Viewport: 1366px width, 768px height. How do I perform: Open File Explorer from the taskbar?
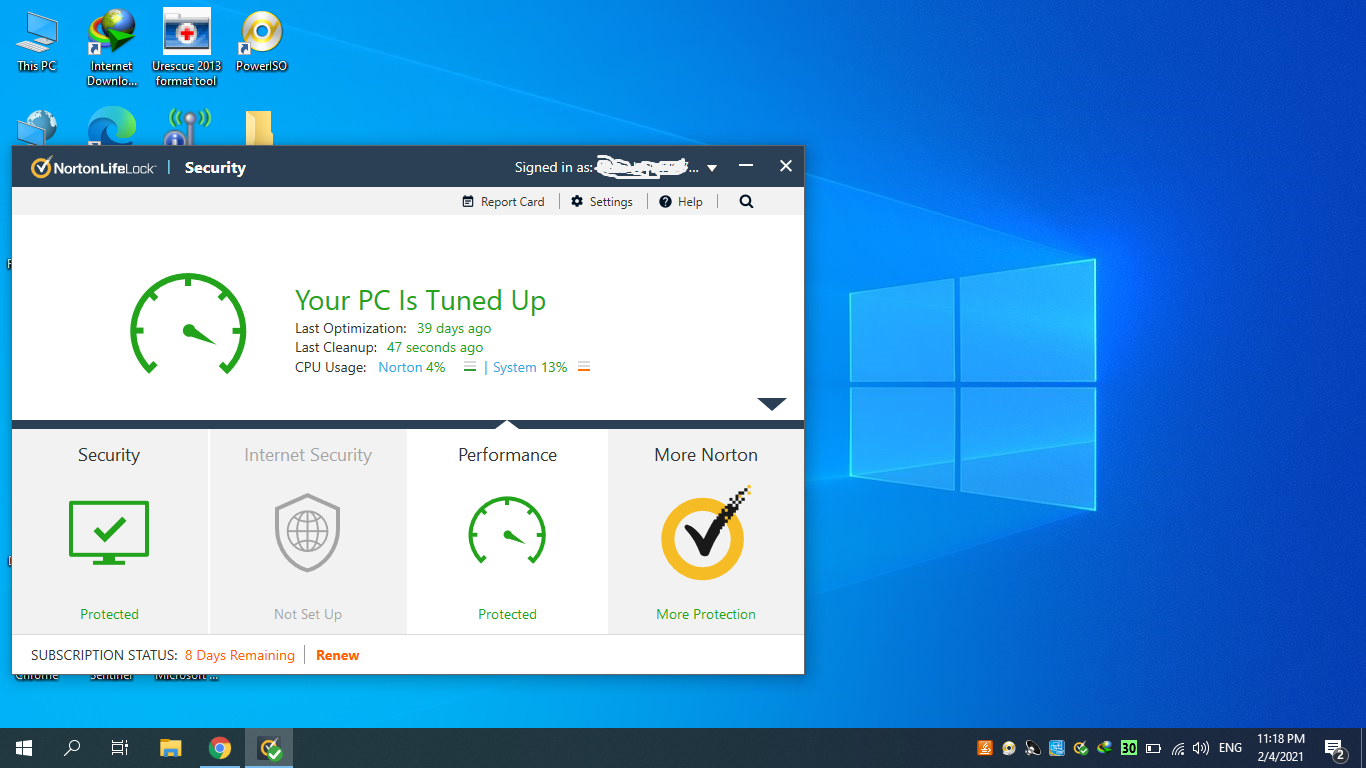(171, 748)
